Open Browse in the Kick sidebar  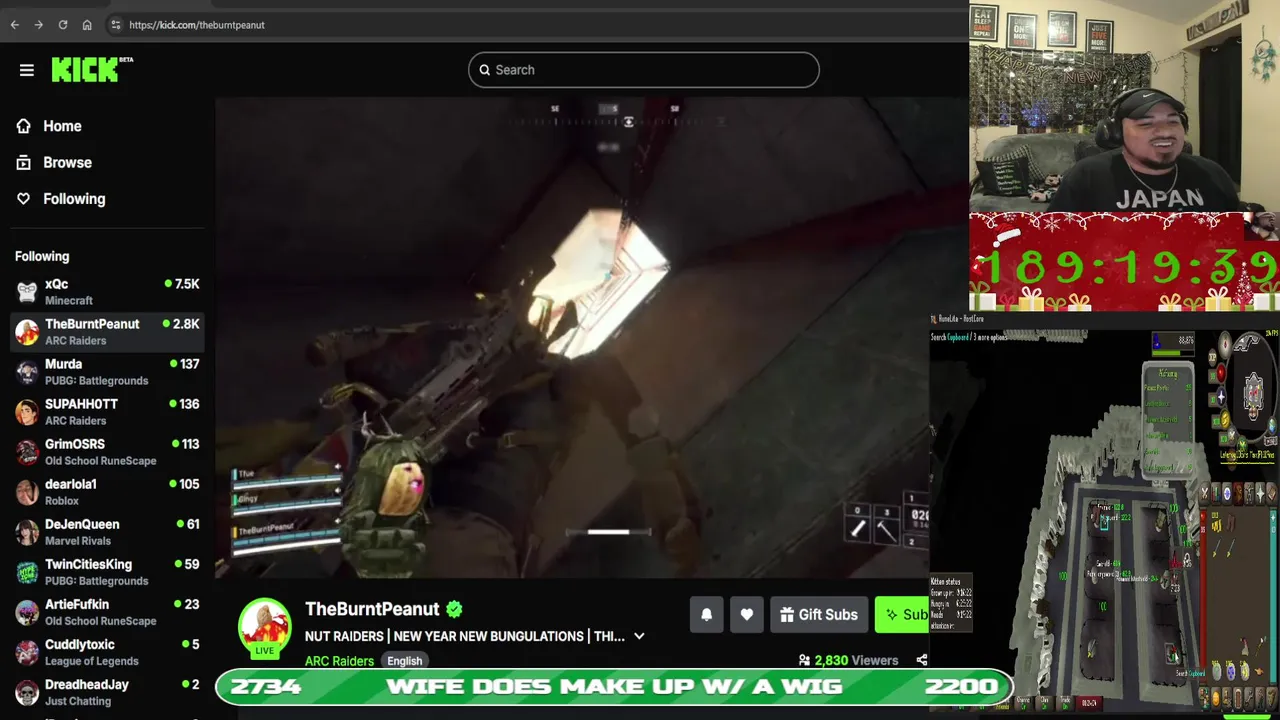(x=67, y=162)
